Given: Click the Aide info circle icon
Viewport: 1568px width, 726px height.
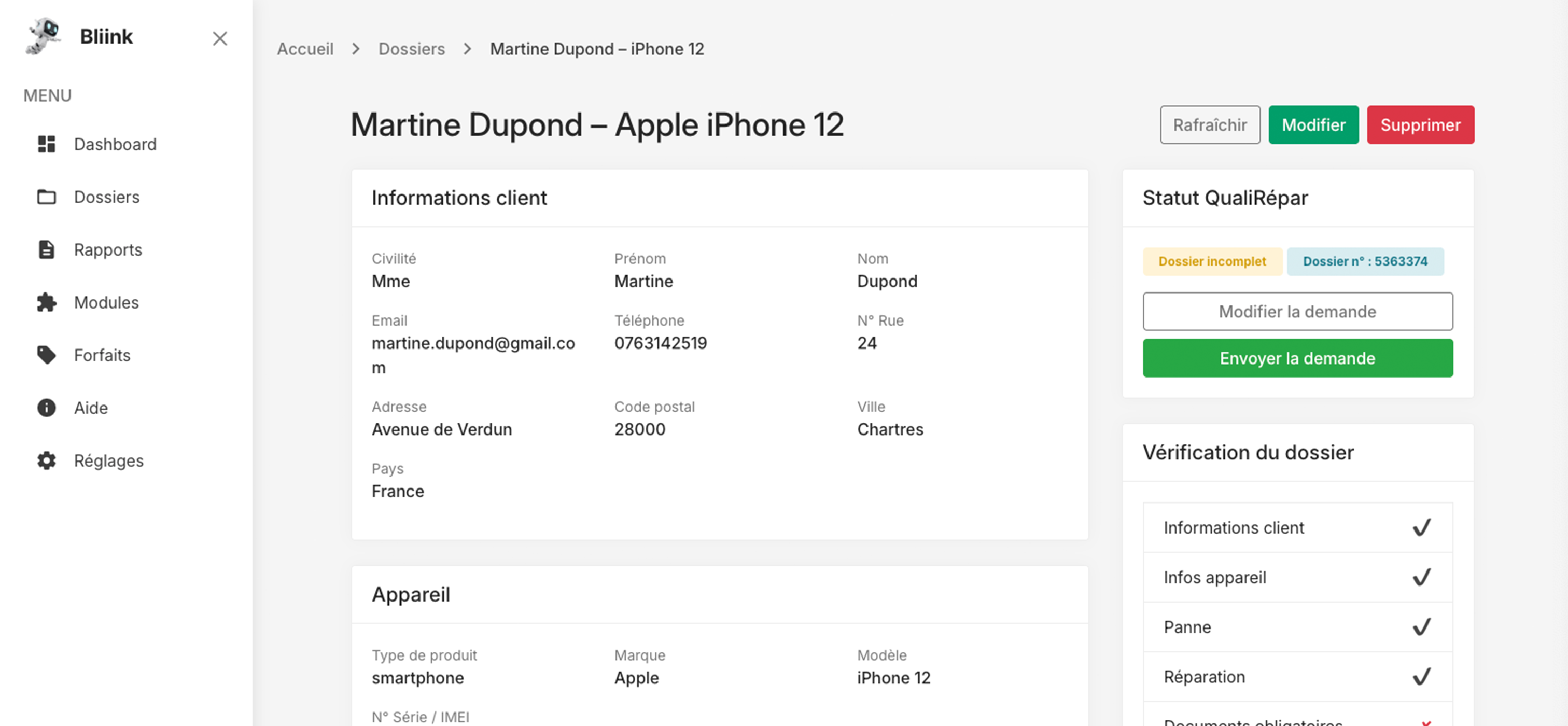Looking at the screenshot, I should pyautogui.click(x=47, y=408).
